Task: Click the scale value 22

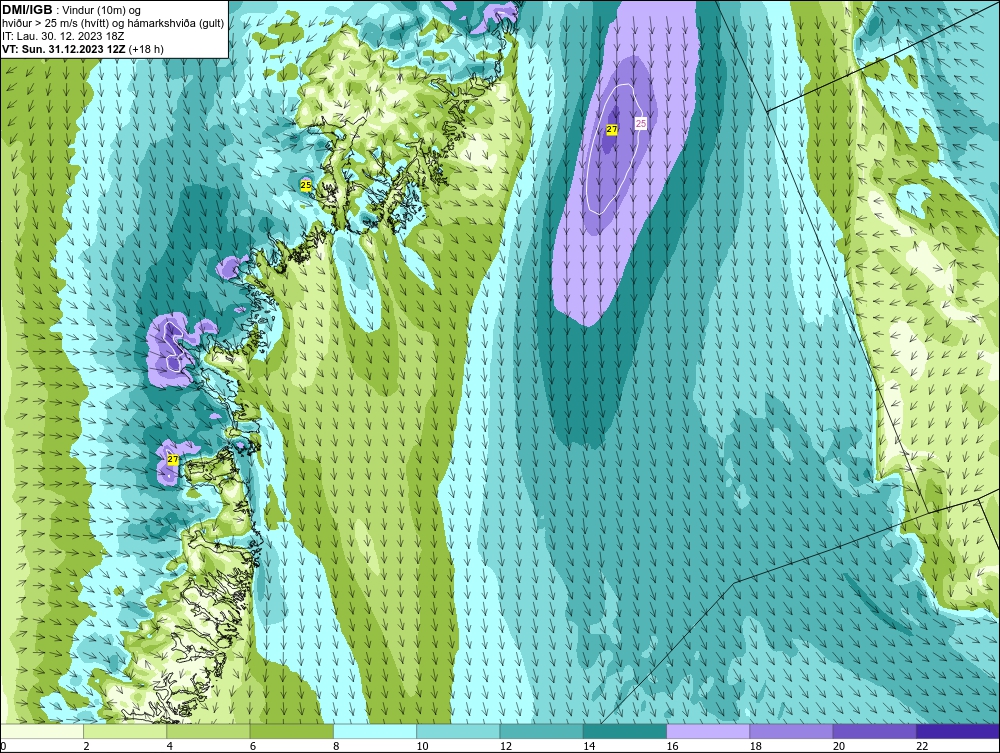Action: [x=922, y=747]
